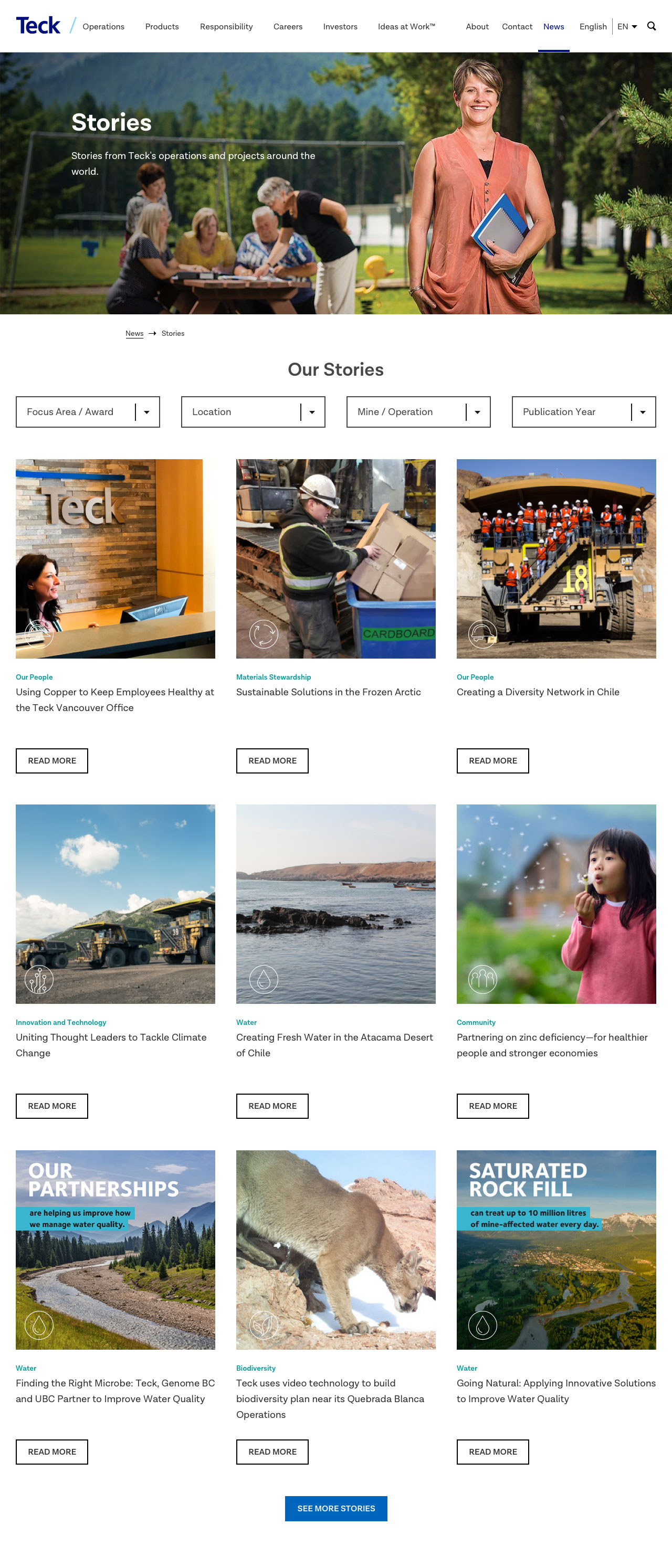Follow the News breadcrumb link
672x1568 pixels.
(134, 334)
